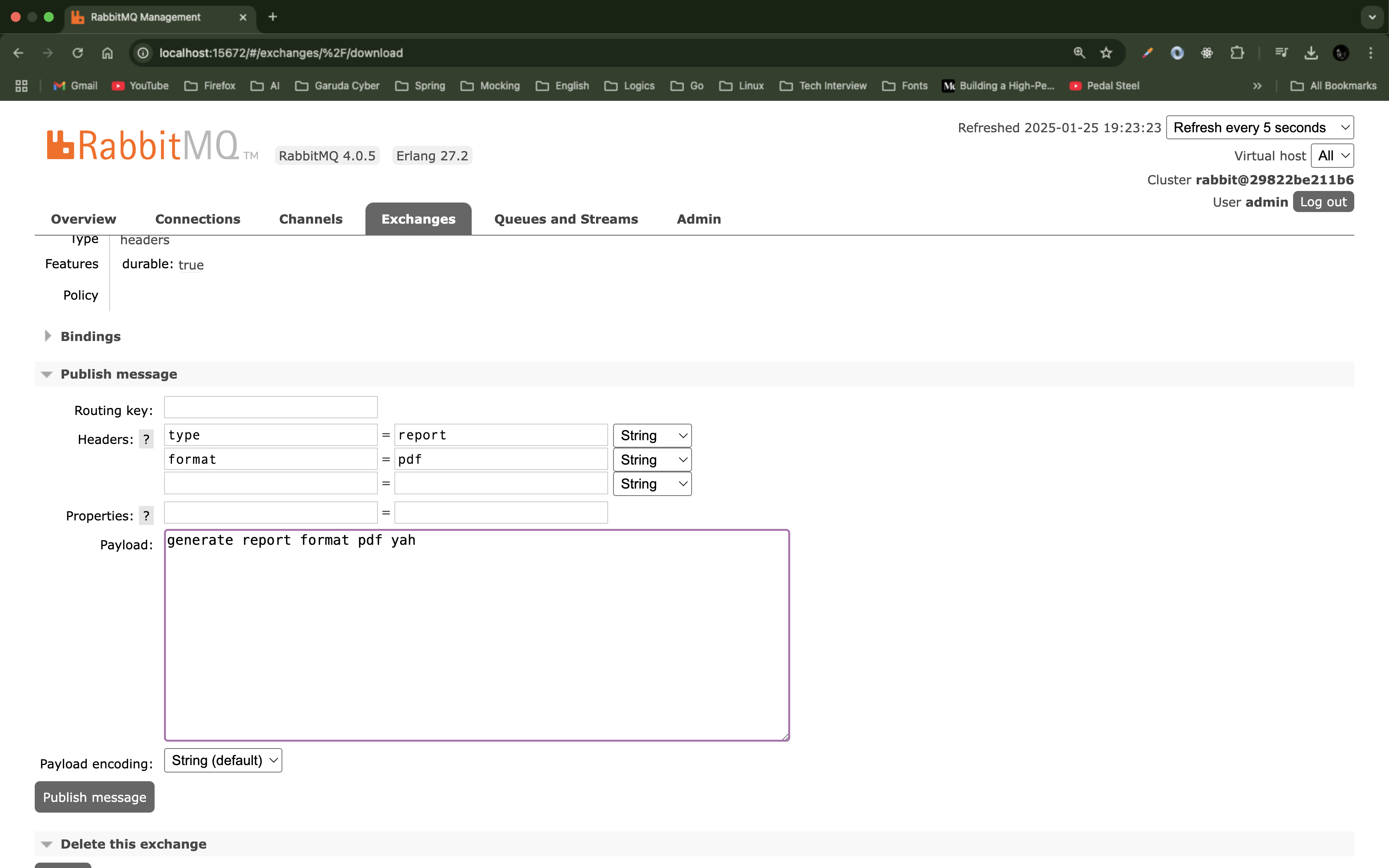Click the header name field containing type

[271, 435]
